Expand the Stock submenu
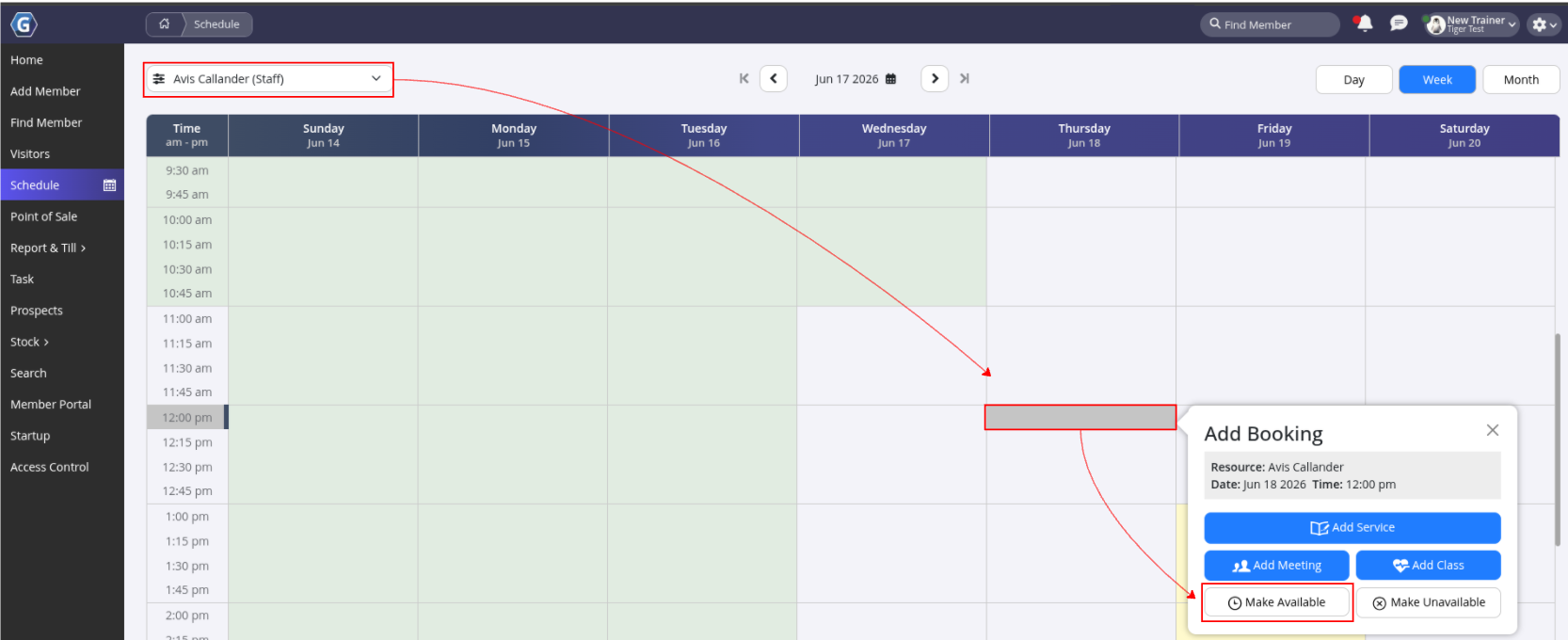This screenshot has height=640, width=1568. click(29, 342)
